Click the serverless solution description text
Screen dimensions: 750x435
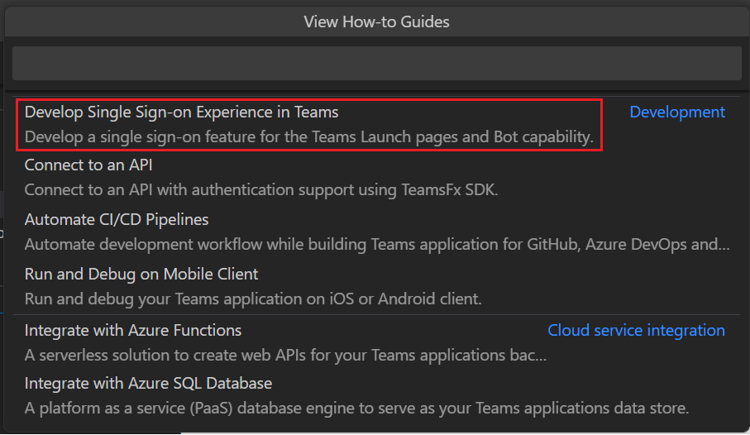(286, 355)
